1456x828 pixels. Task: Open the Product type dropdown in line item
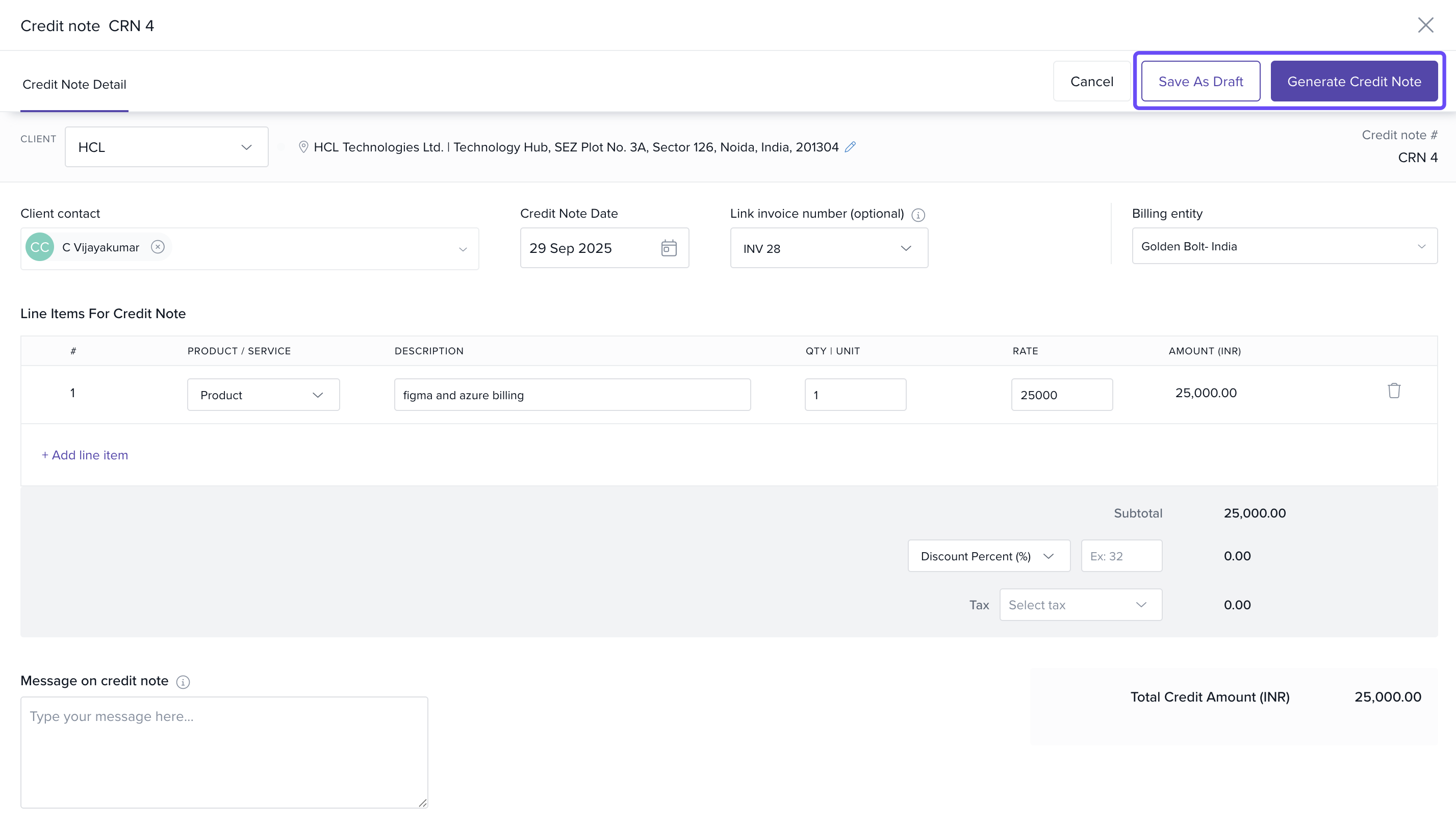click(263, 395)
